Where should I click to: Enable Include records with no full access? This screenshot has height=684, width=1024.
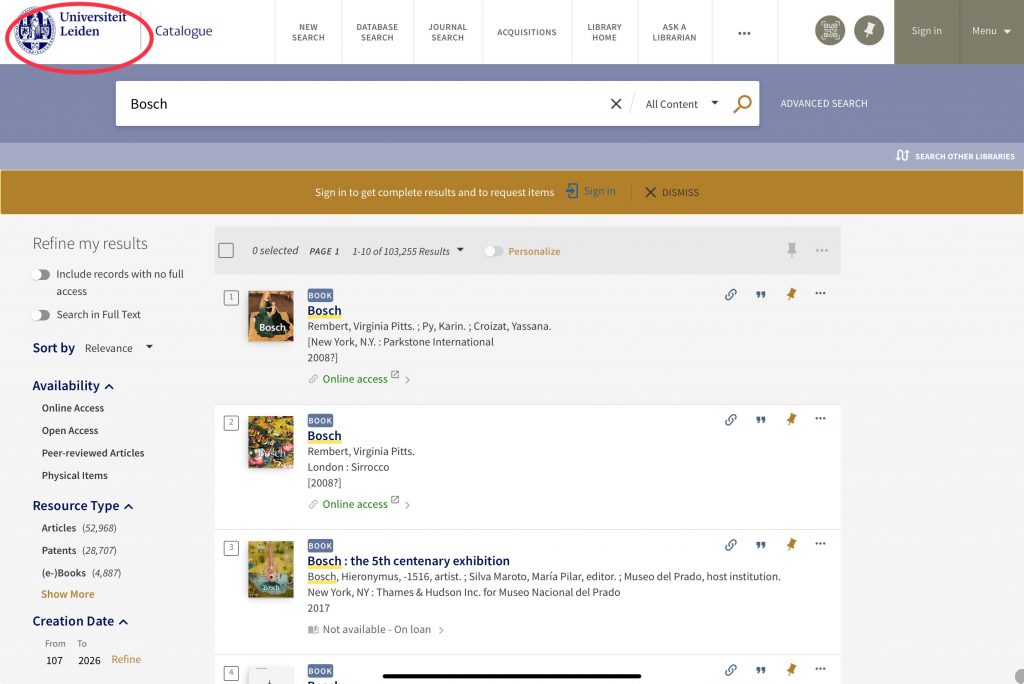click(41, 275)
